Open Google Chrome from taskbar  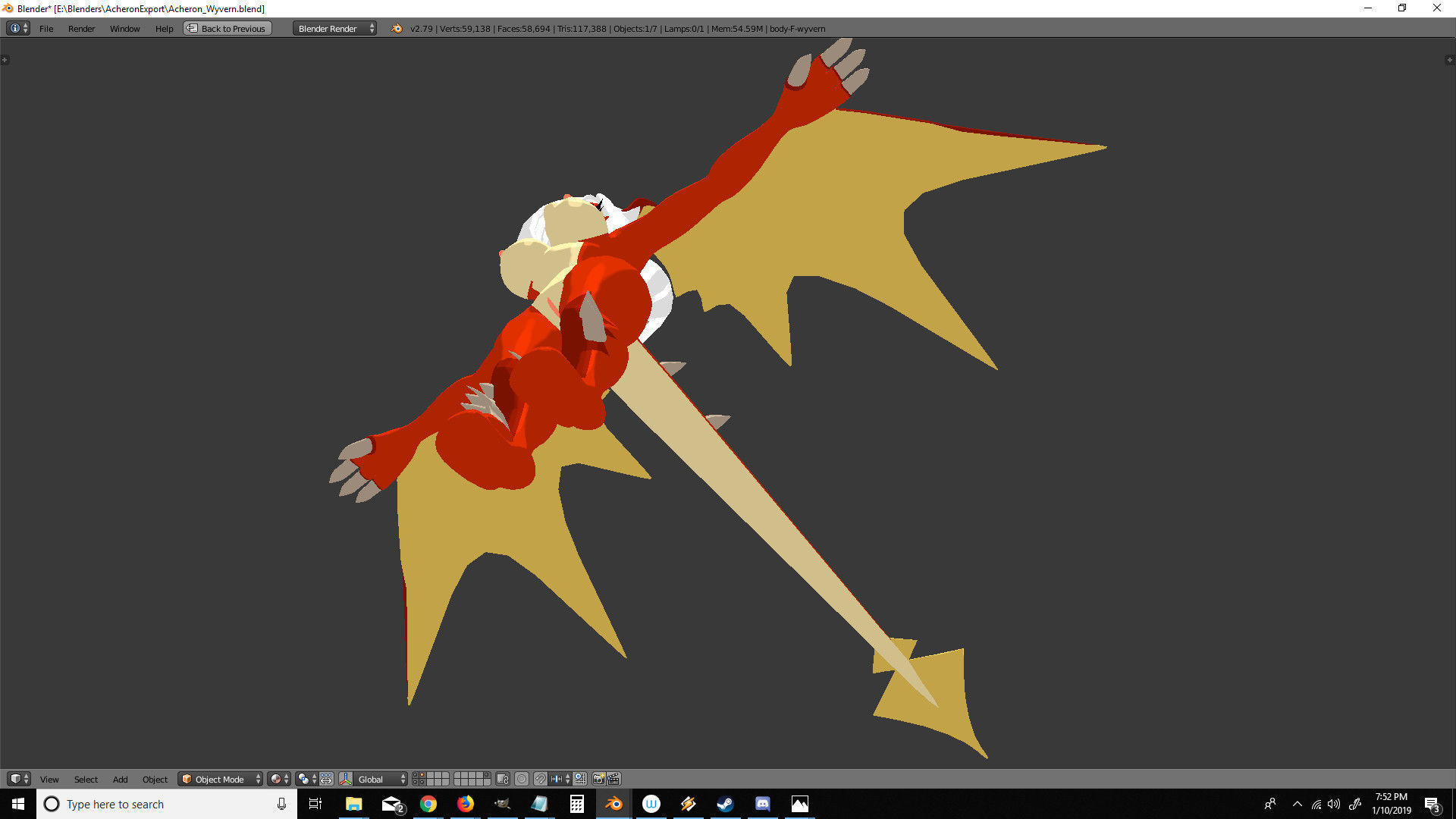(x=428, y=804)
